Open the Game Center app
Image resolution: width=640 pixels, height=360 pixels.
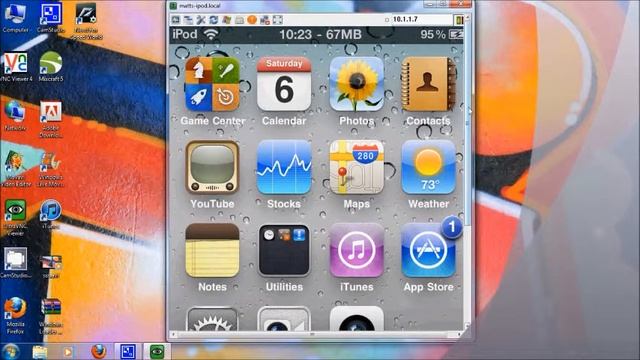click(x=212, y=84)
